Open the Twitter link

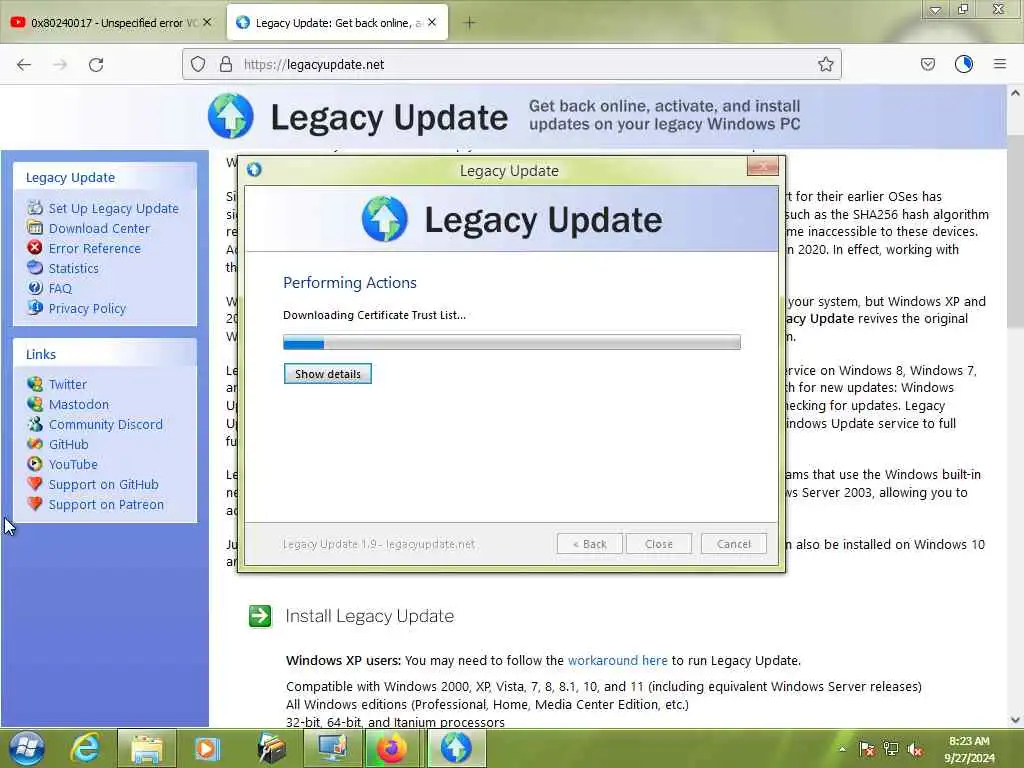click(x=67, y=384)
